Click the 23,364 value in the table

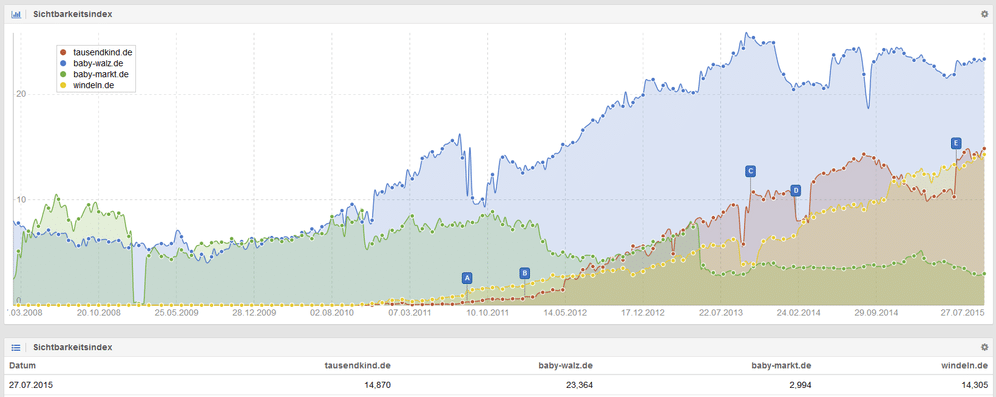click(580, 384)
